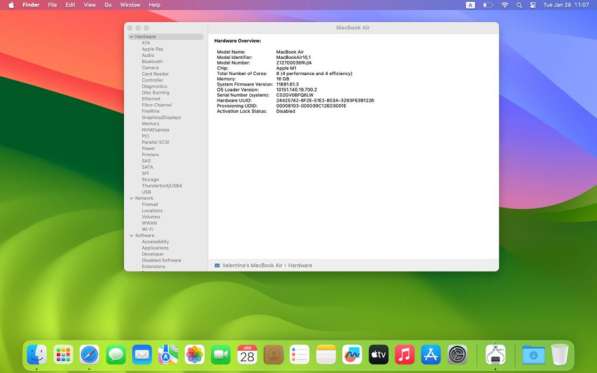Open the Apple menu

tap(11, 5)
